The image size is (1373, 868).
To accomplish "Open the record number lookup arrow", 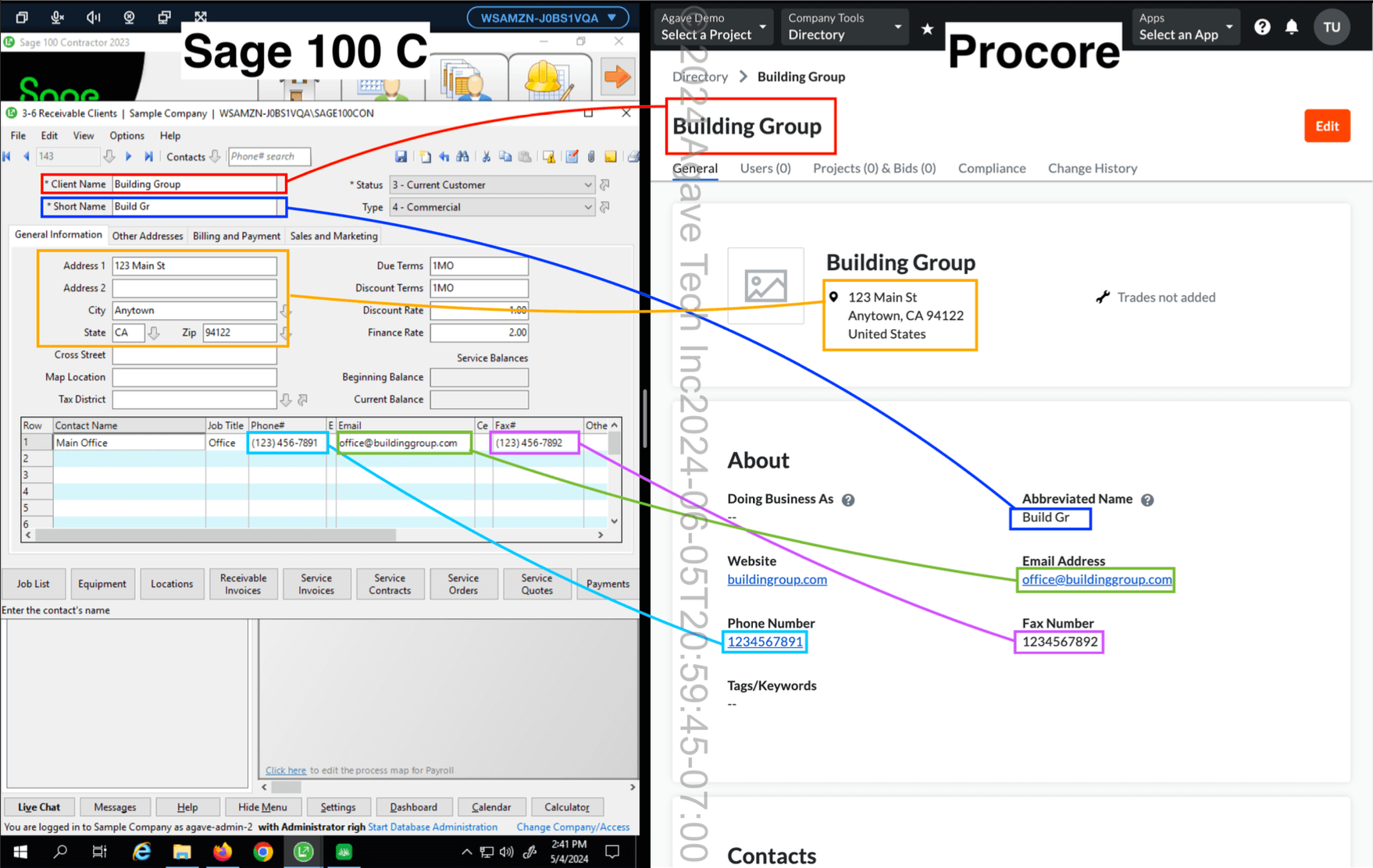I will 109,156.
